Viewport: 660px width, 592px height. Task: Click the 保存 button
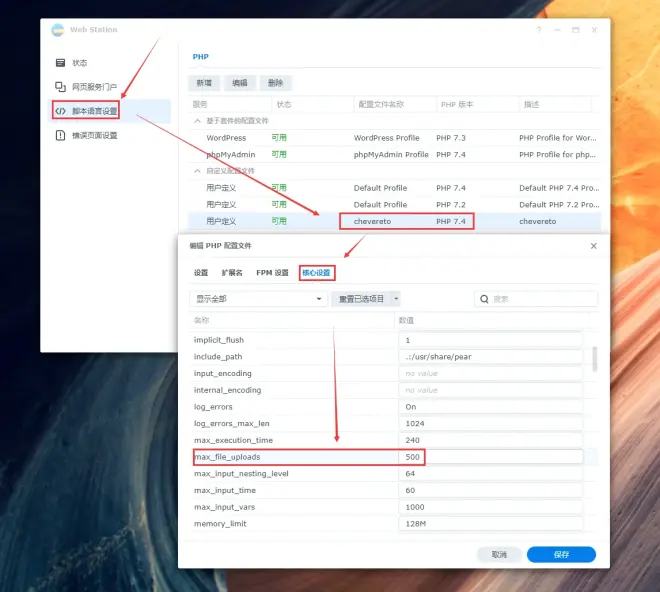tap(562, 555)
